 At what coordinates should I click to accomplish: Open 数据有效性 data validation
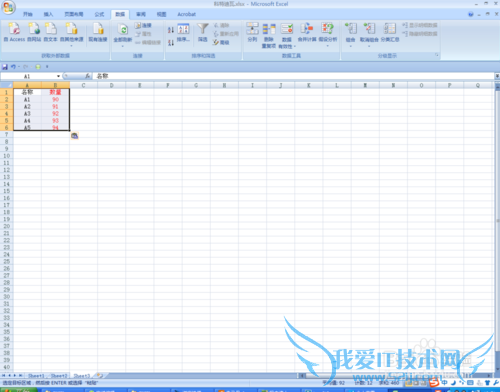point(287,36)
